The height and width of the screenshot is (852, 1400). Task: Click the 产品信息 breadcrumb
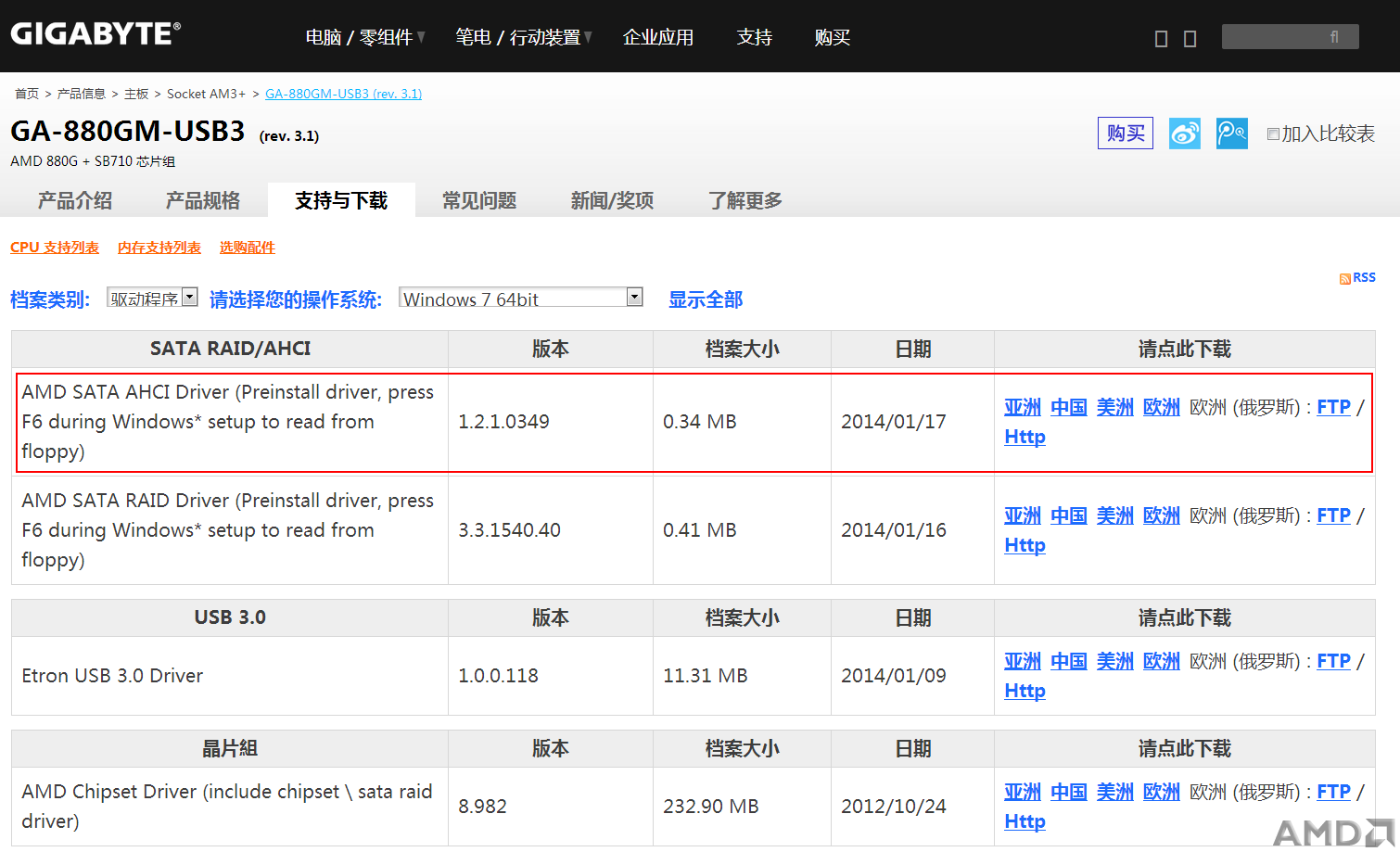82,94
